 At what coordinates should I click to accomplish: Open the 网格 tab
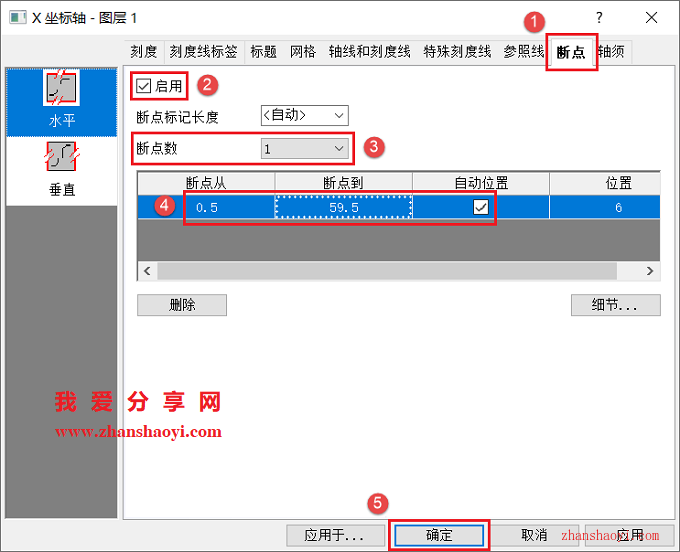(x=303, y=52)
